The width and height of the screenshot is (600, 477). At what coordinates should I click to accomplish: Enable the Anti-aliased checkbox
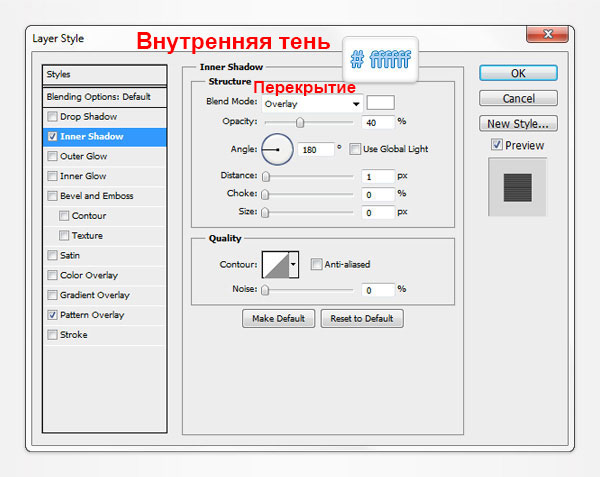pyautogui.click(x=316, y=264)
